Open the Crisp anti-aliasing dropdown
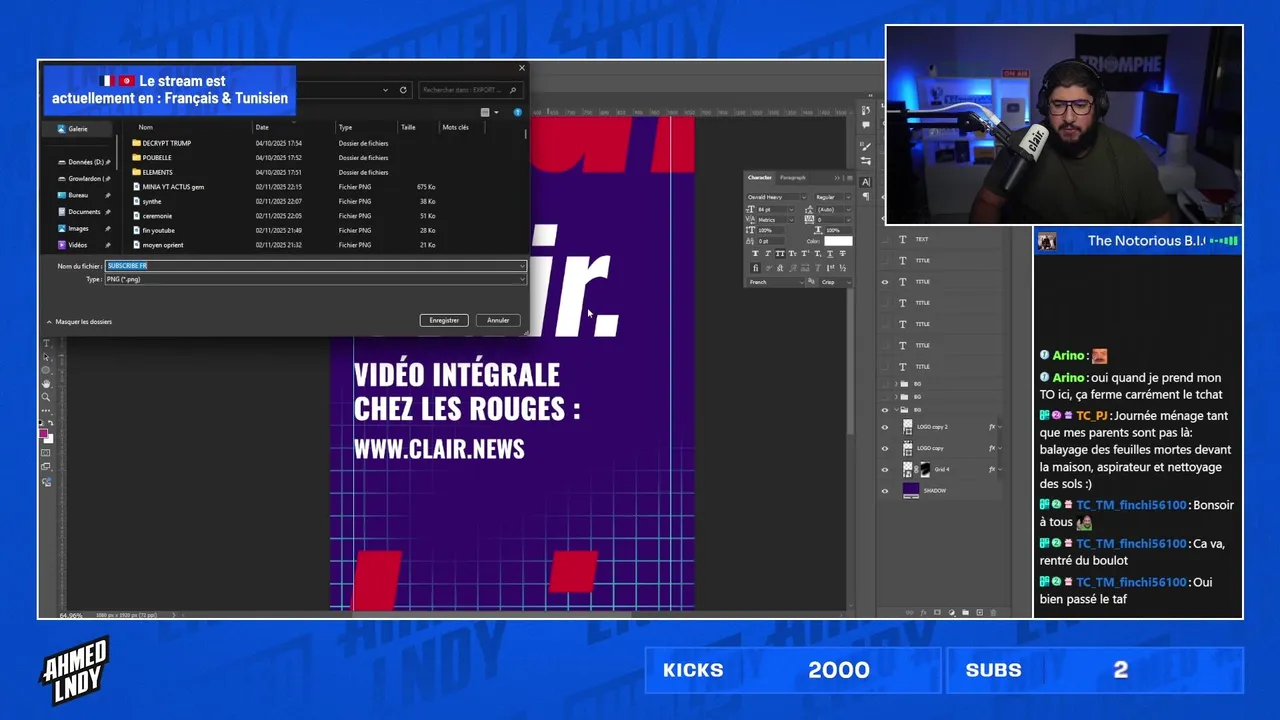This screenshot has width=1280, height=720. (849, 282)
